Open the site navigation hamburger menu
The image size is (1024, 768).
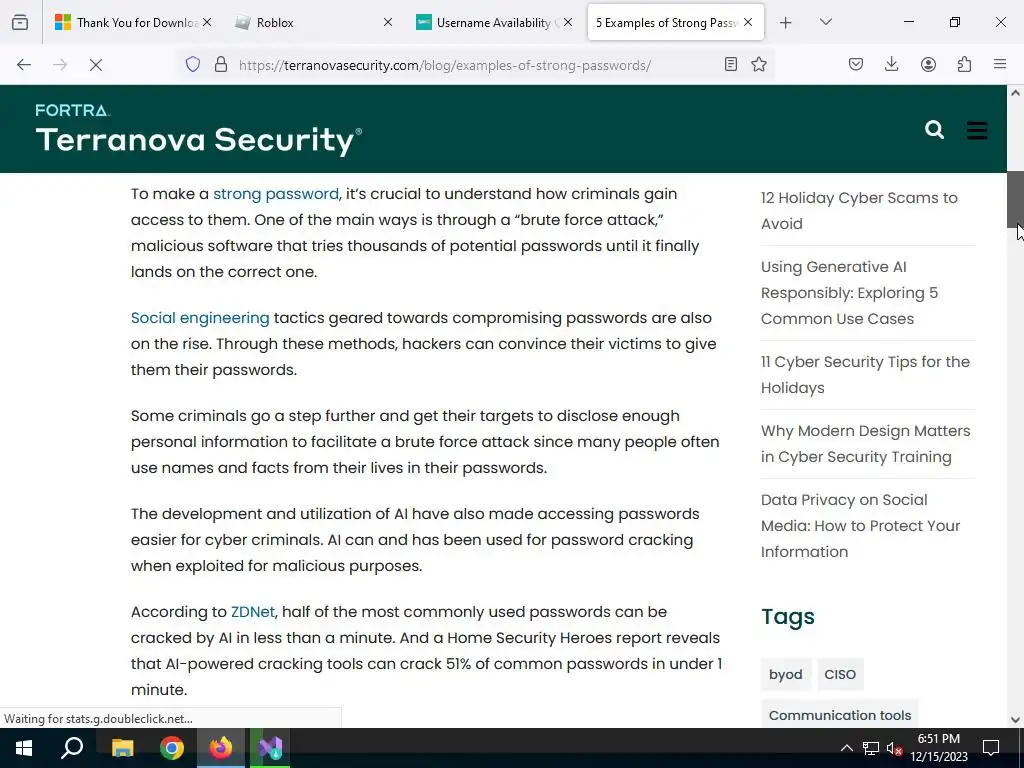(977, 130)
